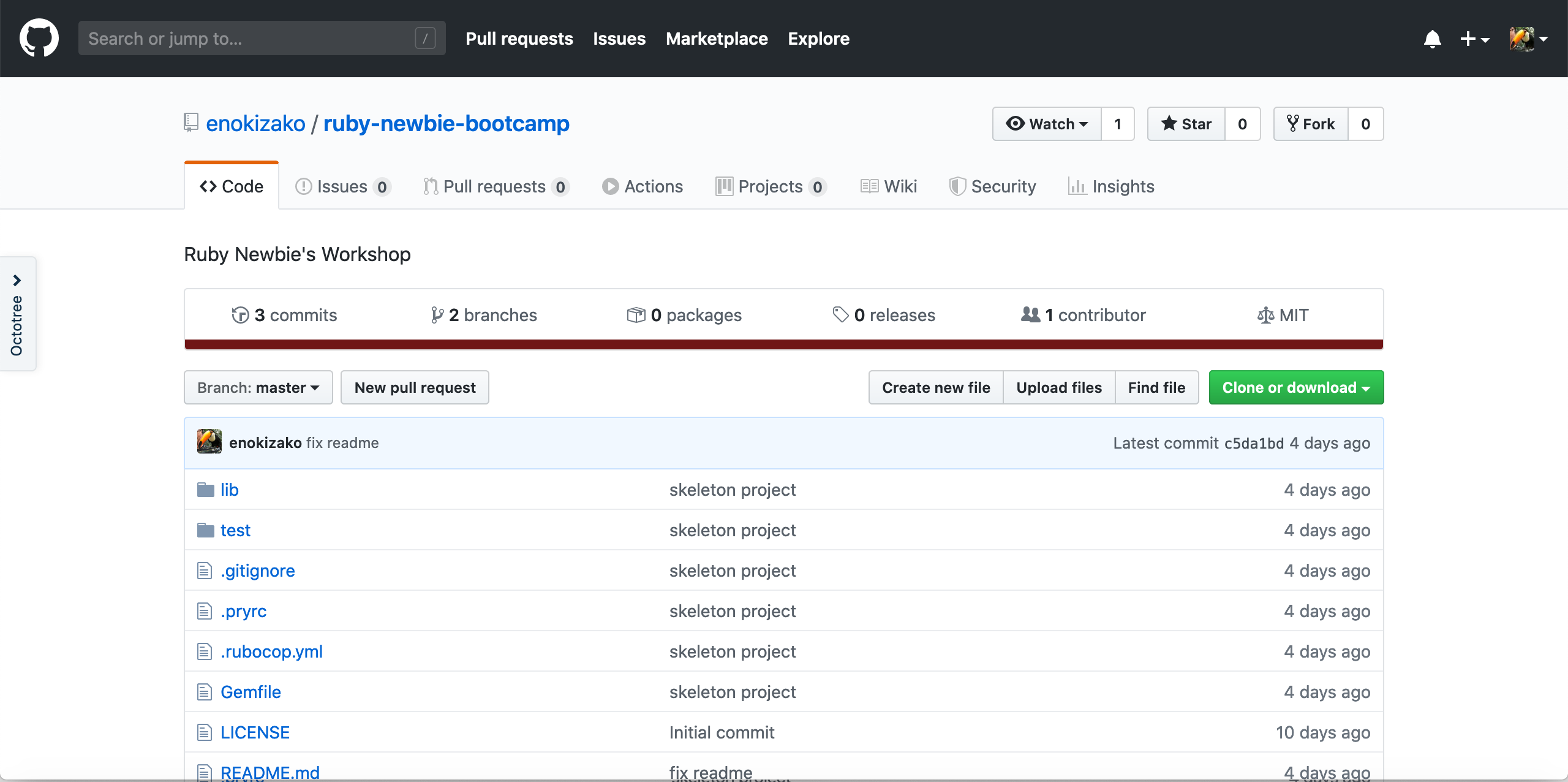Click the branches fork icon

(x=437, y=315)
